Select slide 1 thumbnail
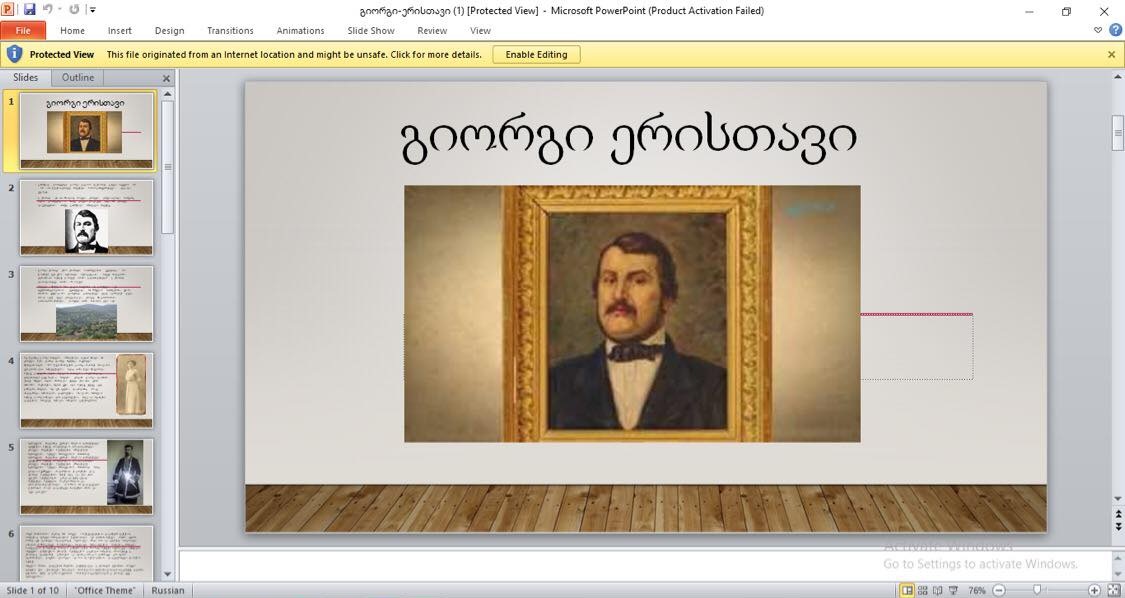Image resolution: width=1125 pixels, height=598 pixels. [x=86, y=131]
